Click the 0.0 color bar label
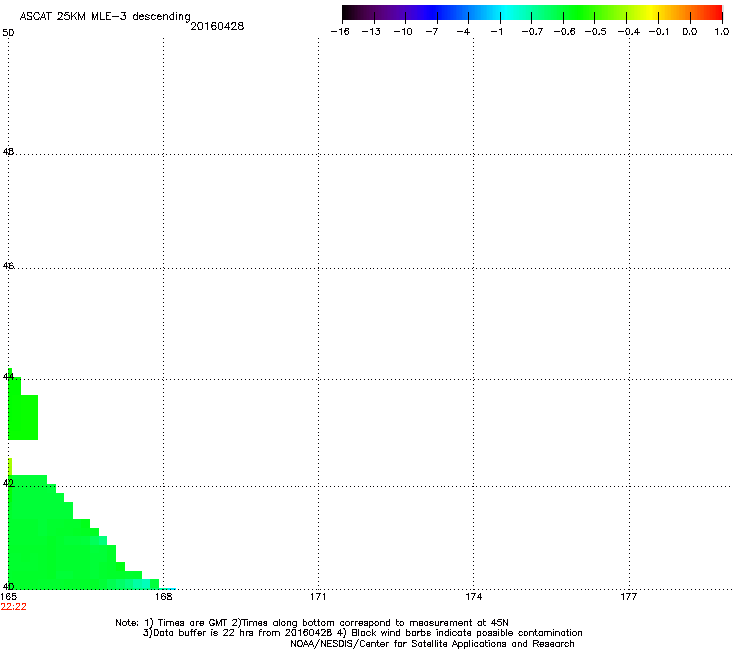The width and height of the screenshot is (740, 650). click(x=690, y=32)
